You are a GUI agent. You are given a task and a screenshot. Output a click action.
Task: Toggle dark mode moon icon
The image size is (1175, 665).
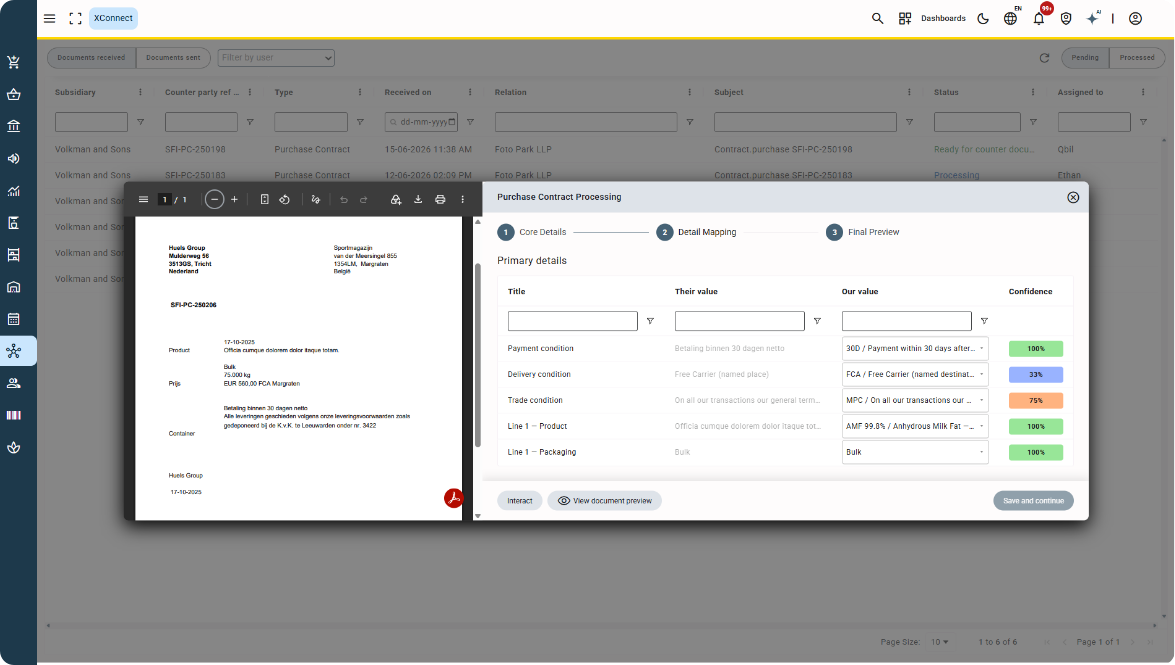point(983,18)
